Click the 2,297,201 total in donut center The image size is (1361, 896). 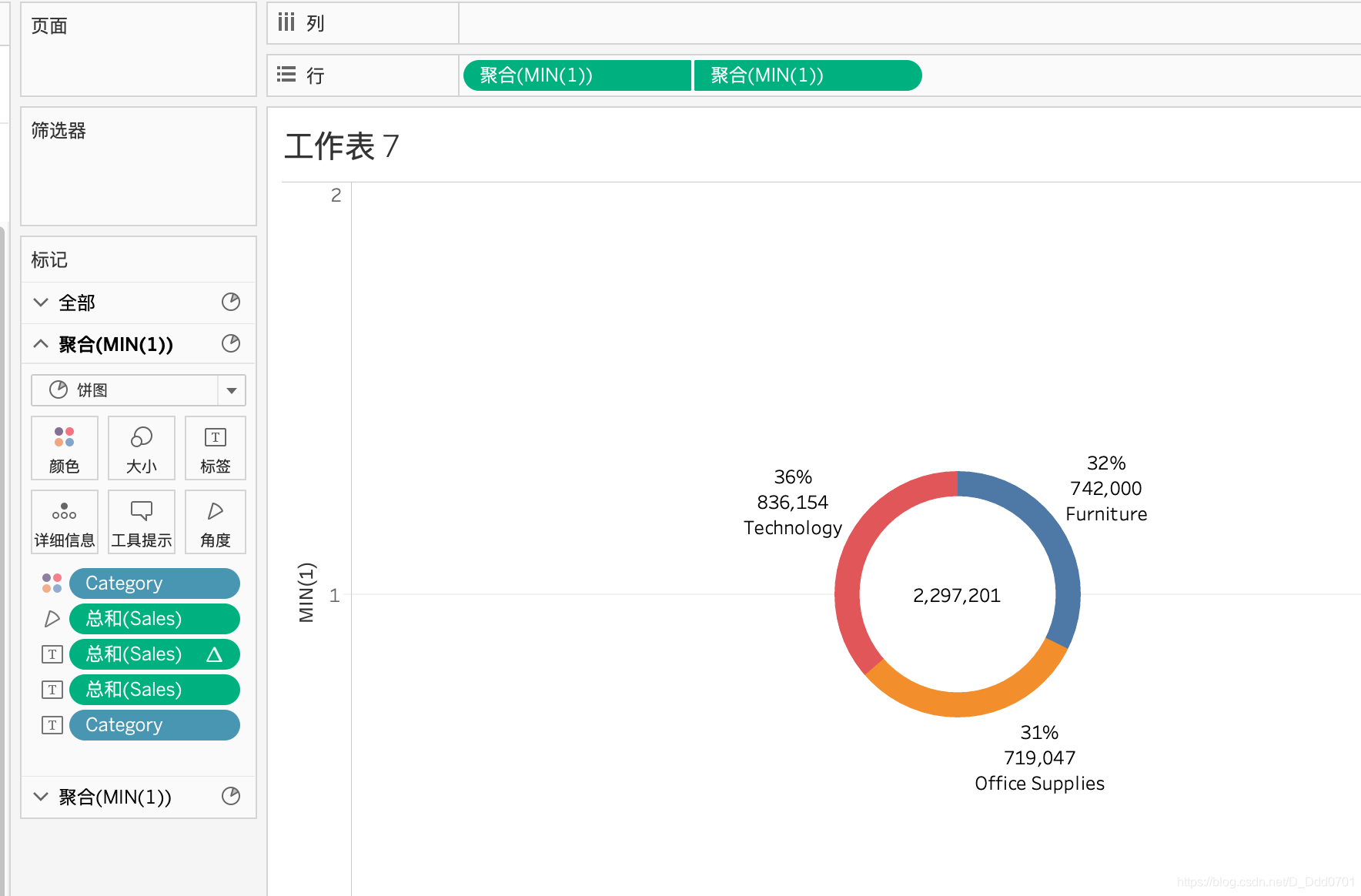957,595
